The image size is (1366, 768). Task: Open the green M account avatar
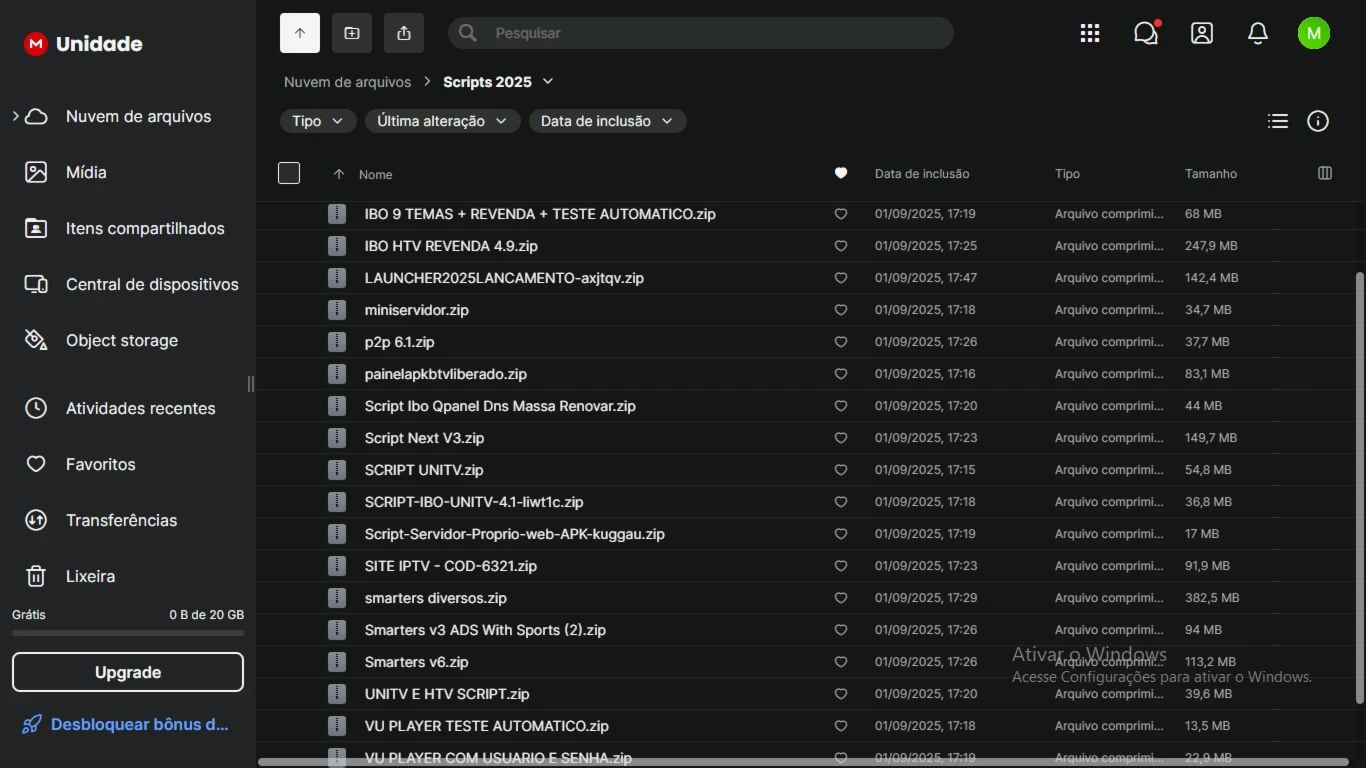[x=1314, y=33]
